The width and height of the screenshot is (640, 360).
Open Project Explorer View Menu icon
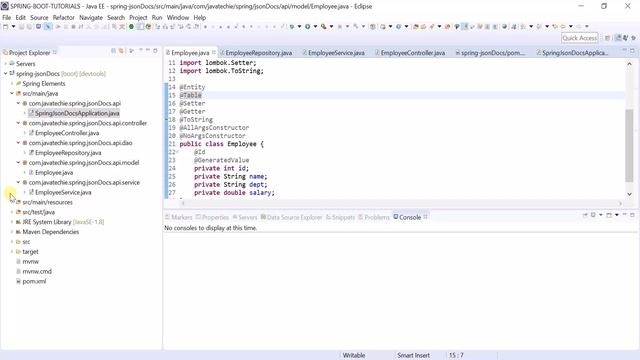pyautogui.click(x=141, y=50)
